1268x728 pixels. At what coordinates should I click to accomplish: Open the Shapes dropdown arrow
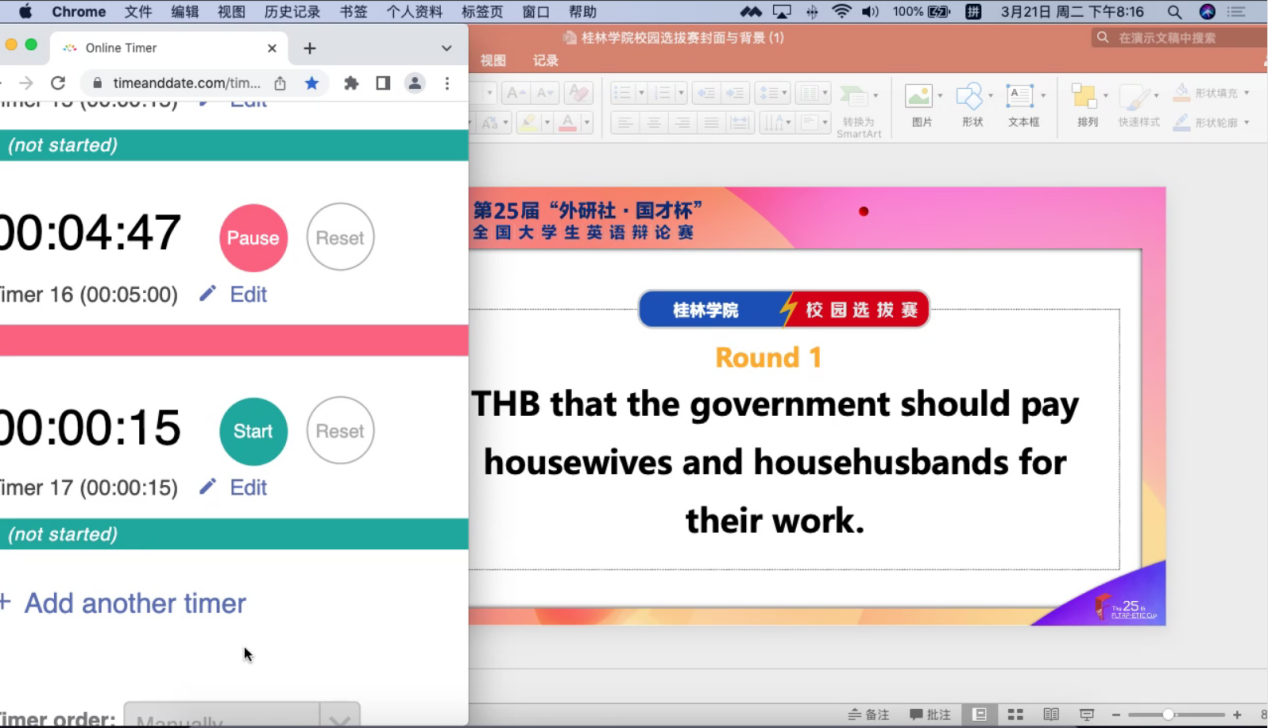coord(990,96)
